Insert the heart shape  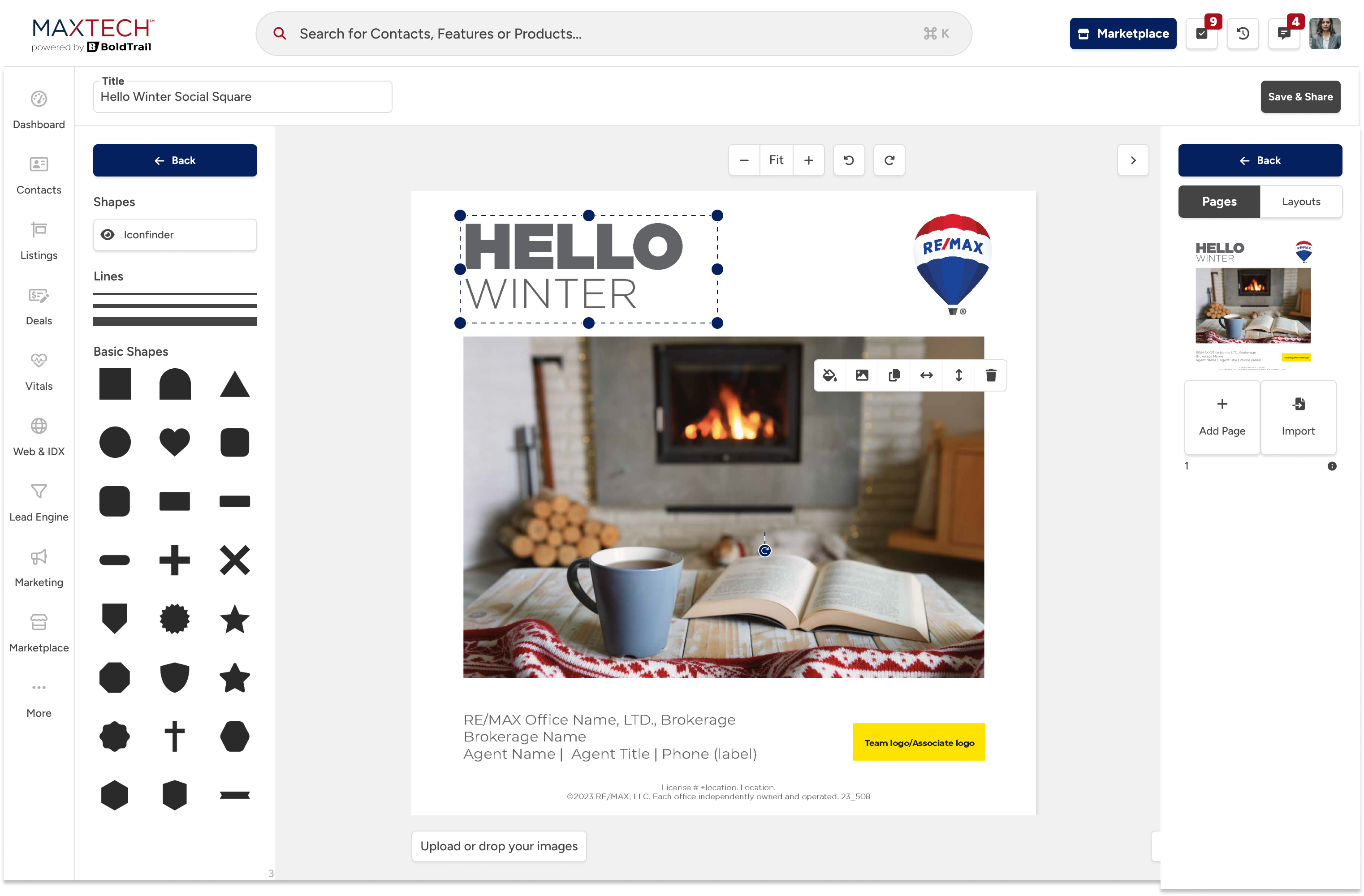pos(174,442)
